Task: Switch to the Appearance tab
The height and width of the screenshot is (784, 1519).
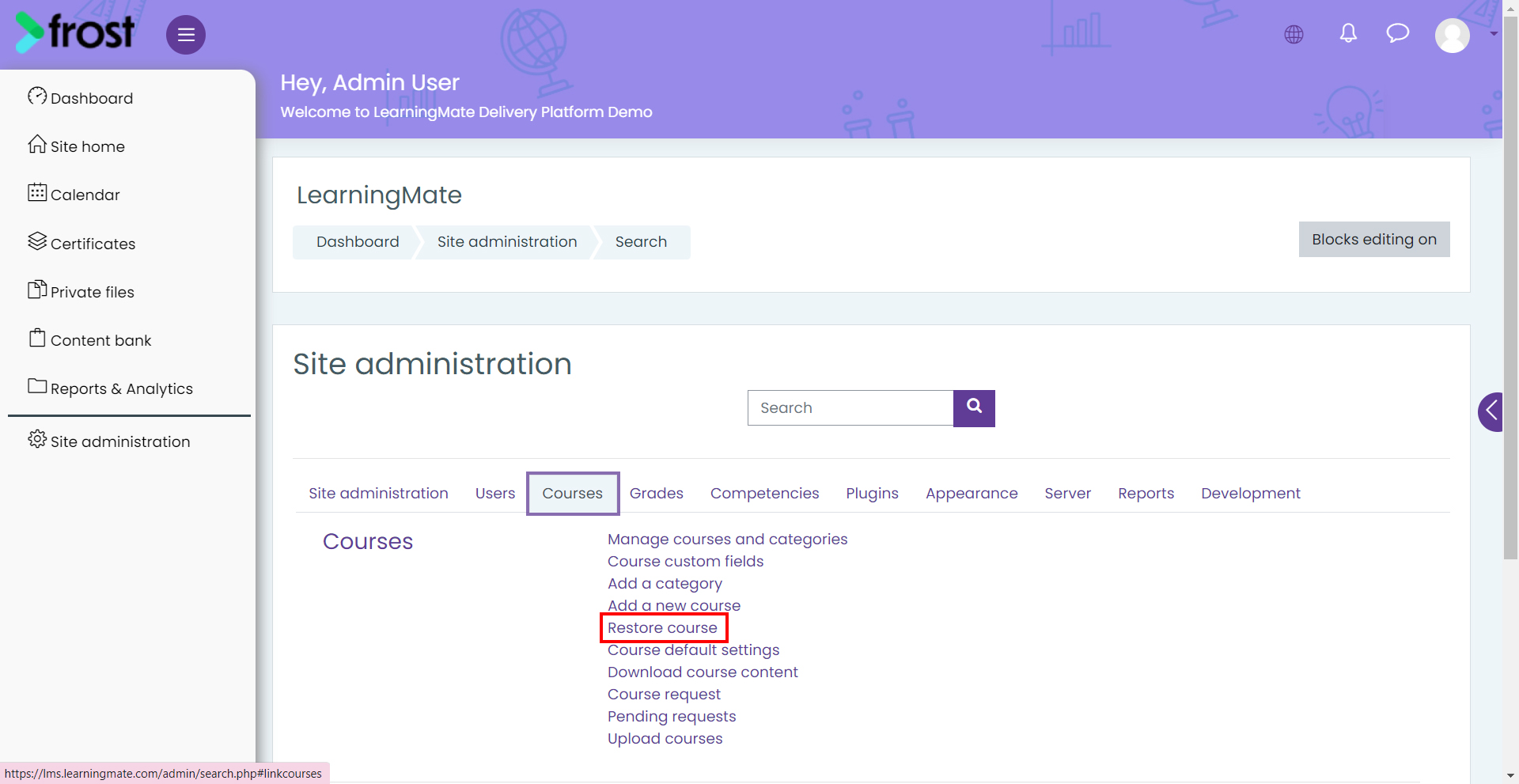Action: [x=972, y=494]
